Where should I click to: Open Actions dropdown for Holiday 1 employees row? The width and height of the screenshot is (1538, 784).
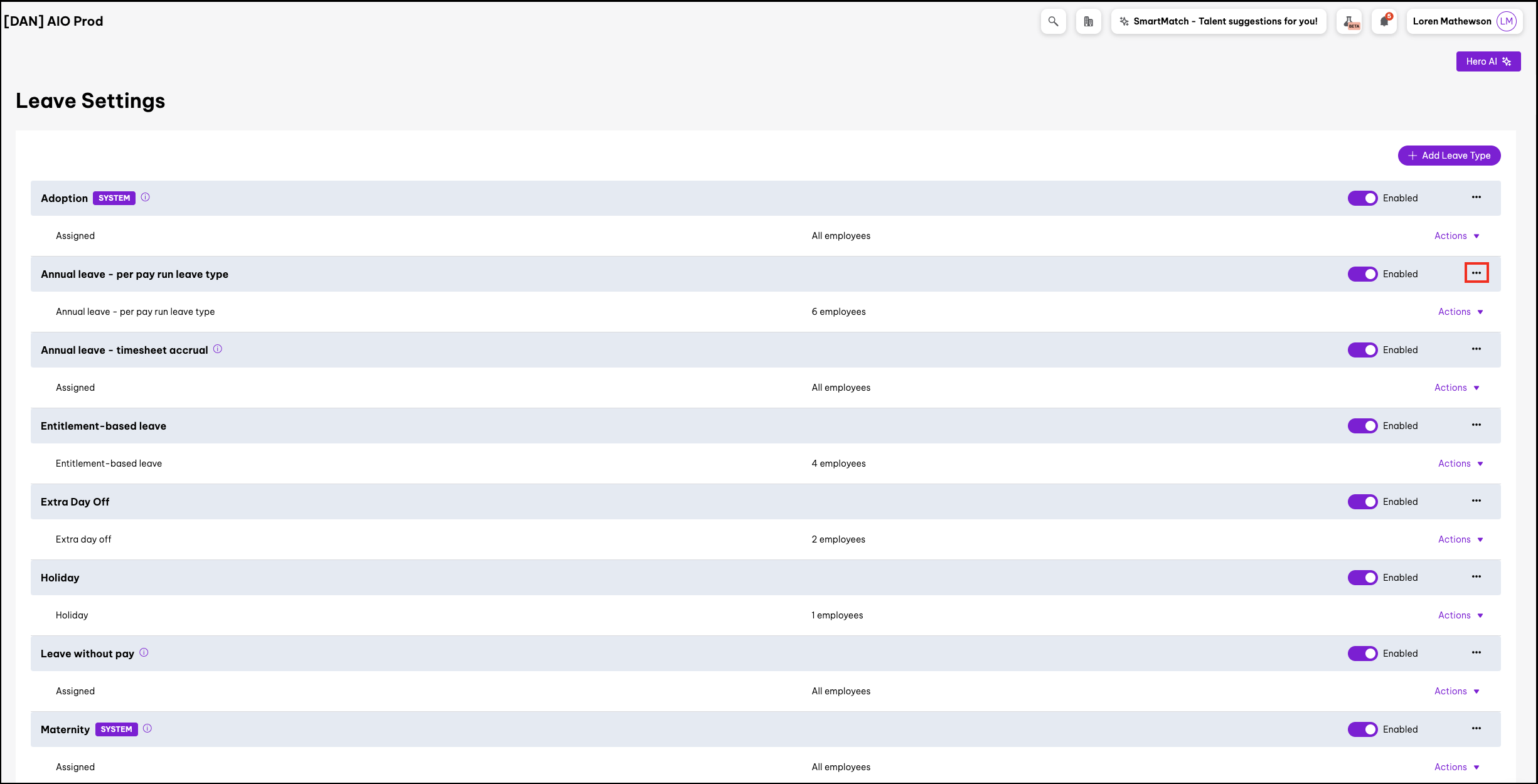click(1460, 615)
